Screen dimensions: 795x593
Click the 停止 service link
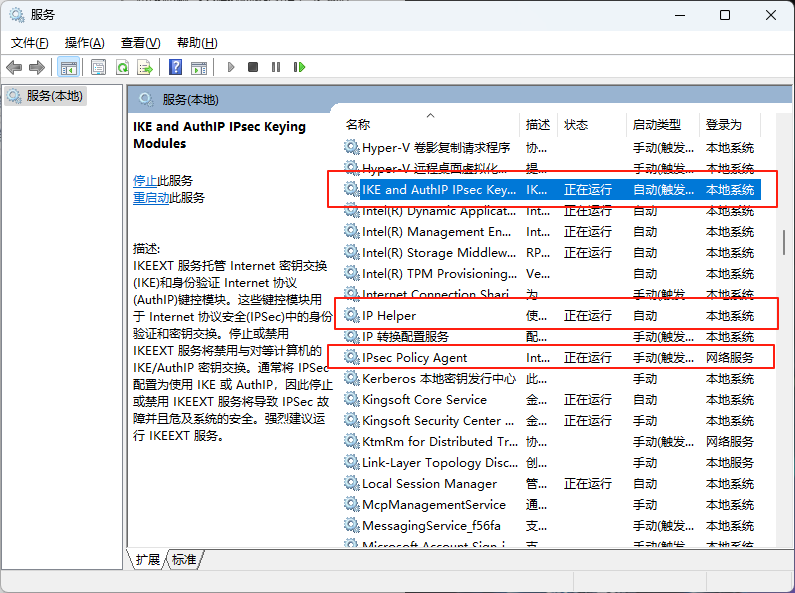coord(145,181)
